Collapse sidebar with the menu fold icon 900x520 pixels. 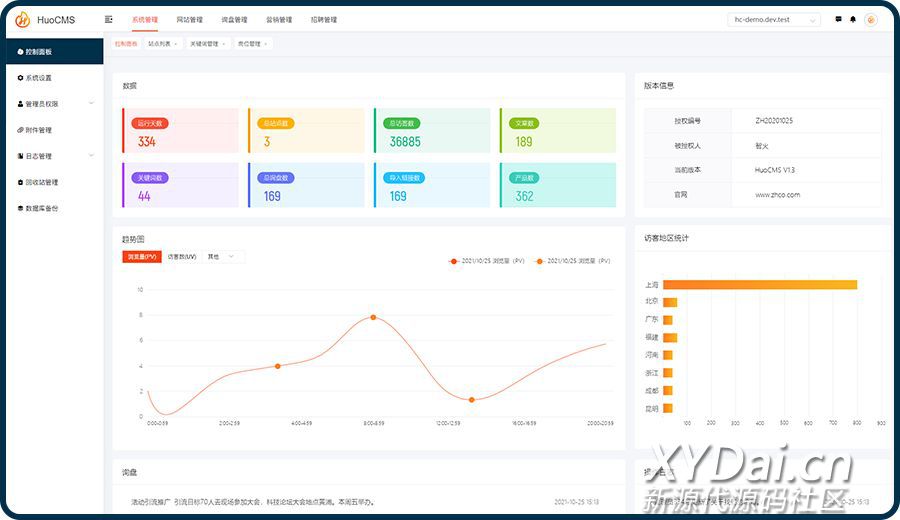coord(108,19)
